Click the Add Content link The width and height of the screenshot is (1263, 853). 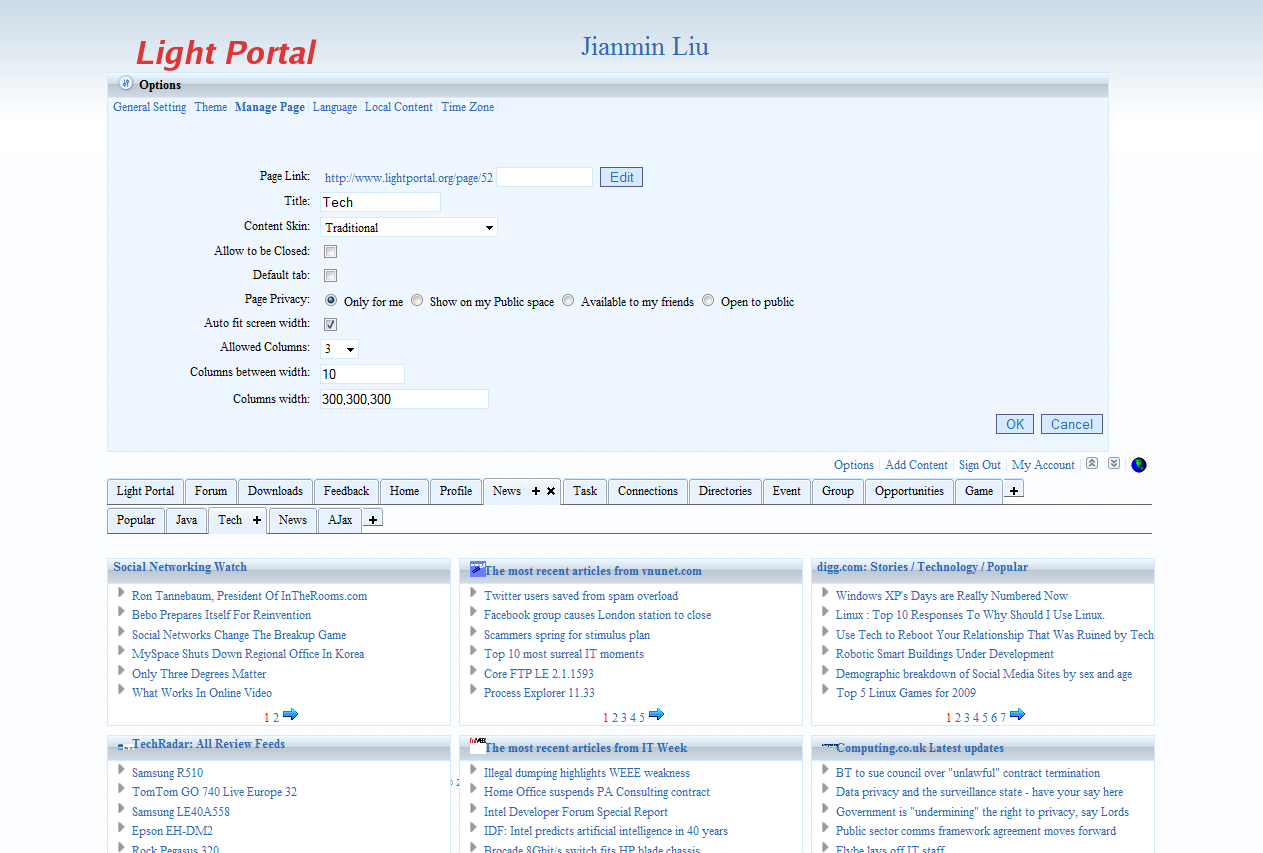916,465
